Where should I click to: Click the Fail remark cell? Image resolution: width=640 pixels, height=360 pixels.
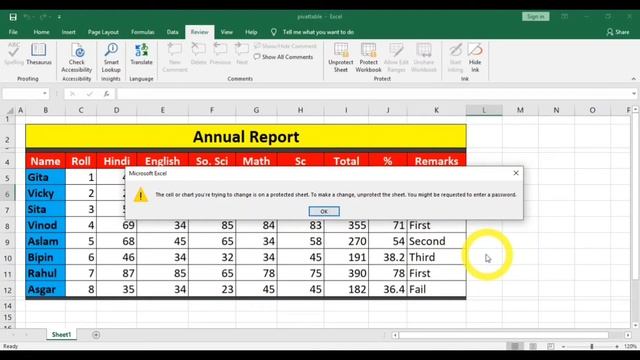pyautogui.click(x=436, y=289)
